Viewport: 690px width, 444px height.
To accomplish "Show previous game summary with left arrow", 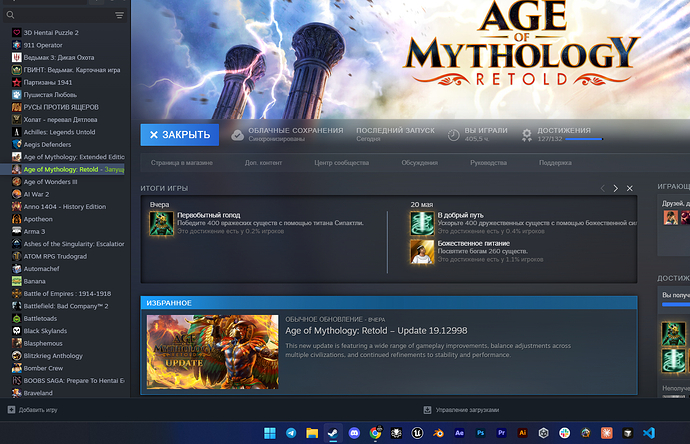I will pos(602,188).
